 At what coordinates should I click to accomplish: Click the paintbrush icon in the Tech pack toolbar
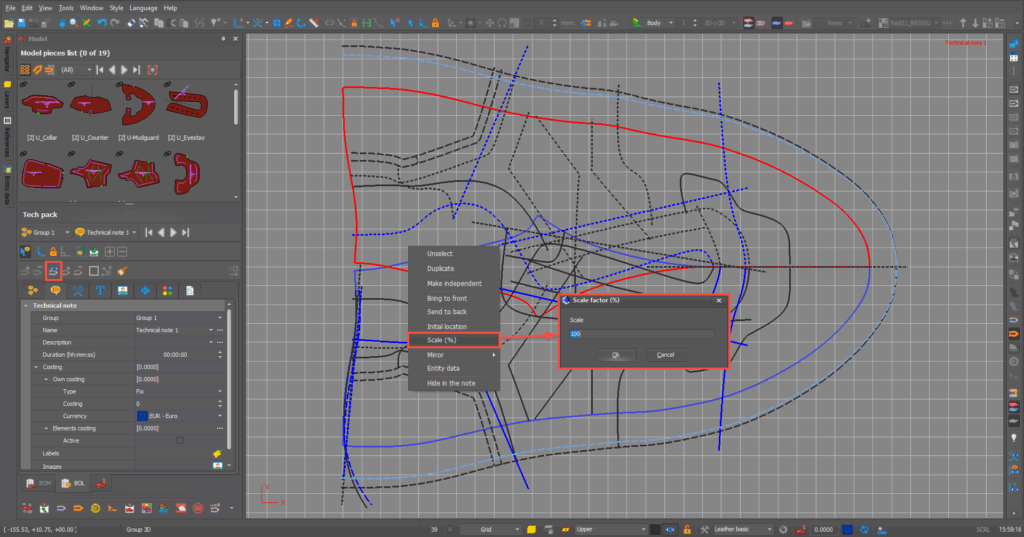(122, 270)
